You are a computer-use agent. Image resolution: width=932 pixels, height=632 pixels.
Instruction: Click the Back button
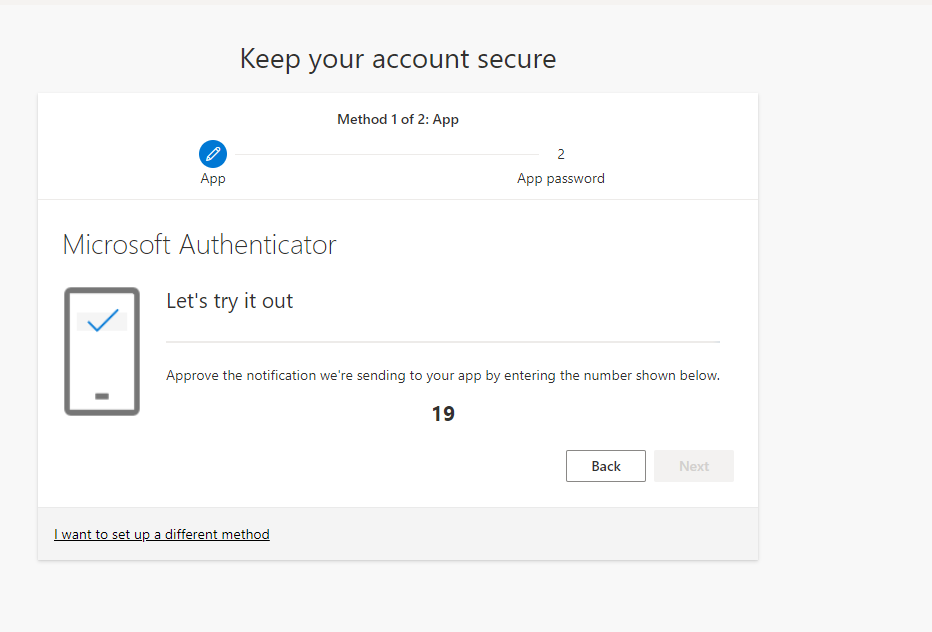[606, 466]
